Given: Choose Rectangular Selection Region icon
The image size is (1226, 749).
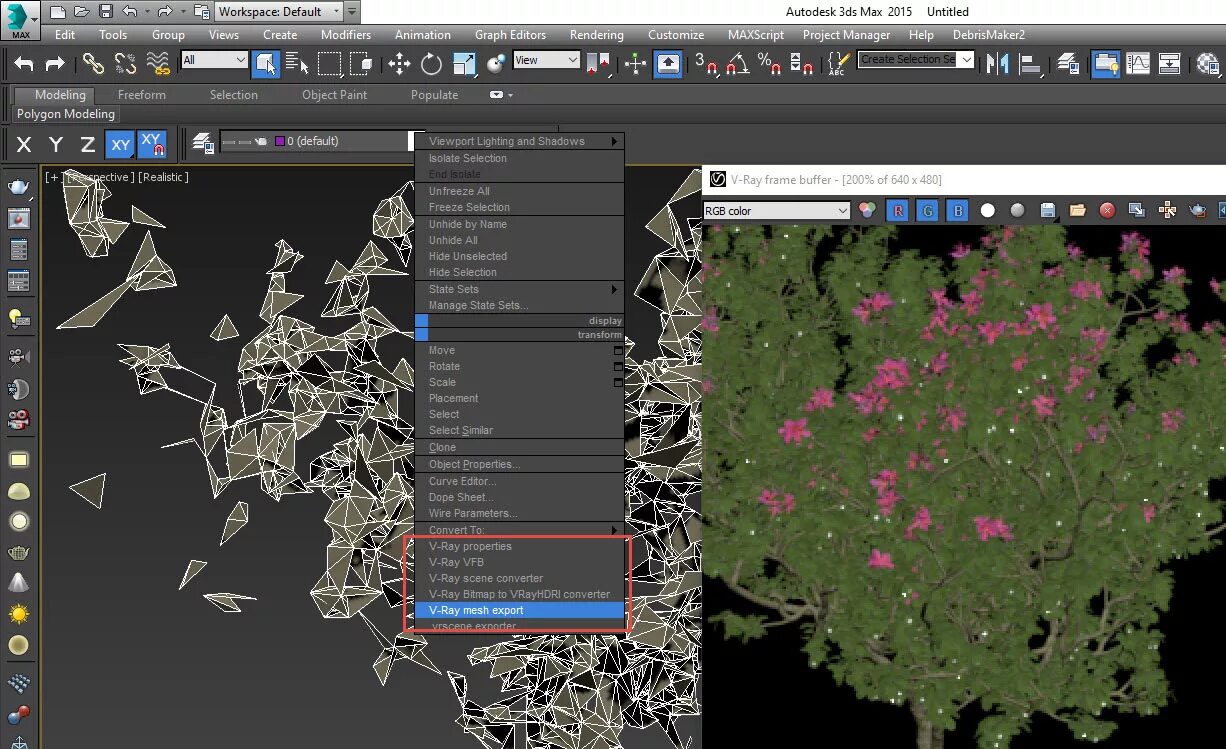Looking at the screenshot, I should click(329, 65).
